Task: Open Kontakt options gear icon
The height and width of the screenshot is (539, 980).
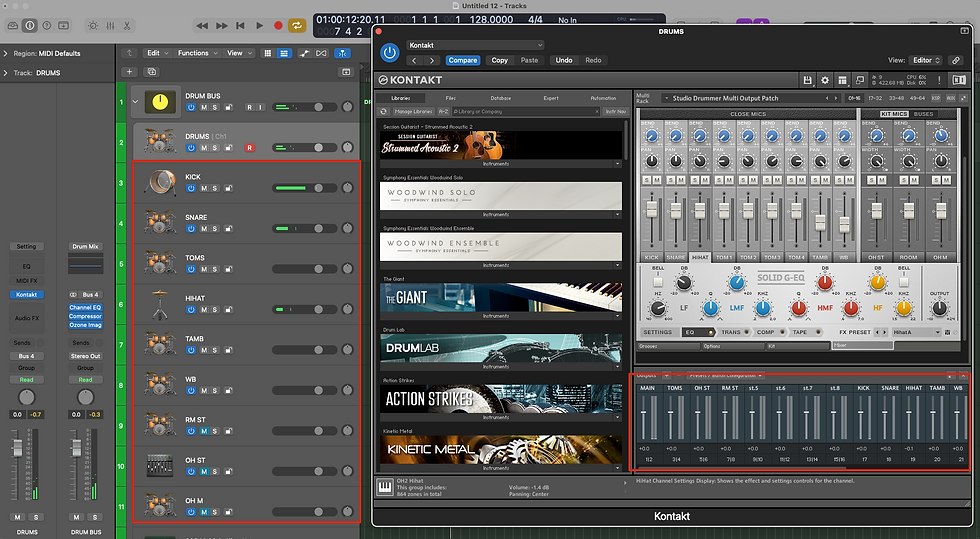Action: 825,80
